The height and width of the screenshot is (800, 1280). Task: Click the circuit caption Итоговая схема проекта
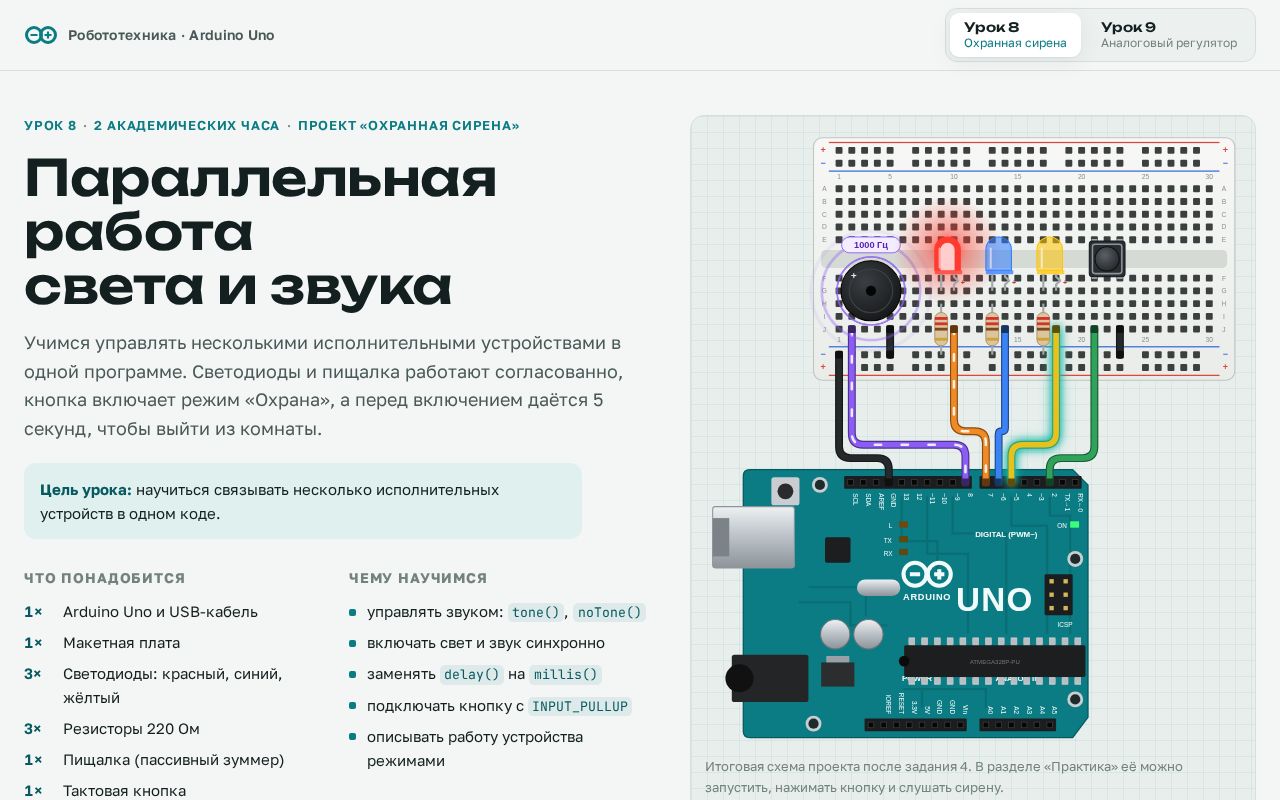(x=944, y=777)
